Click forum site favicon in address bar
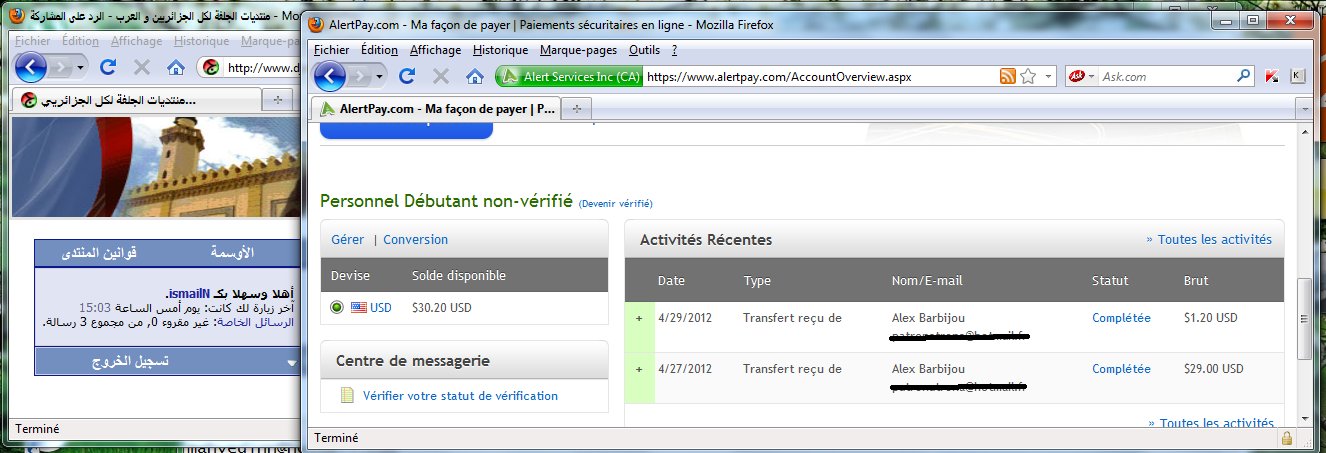The width and height of the screenshot is (1326, 453). coord(210,68)
